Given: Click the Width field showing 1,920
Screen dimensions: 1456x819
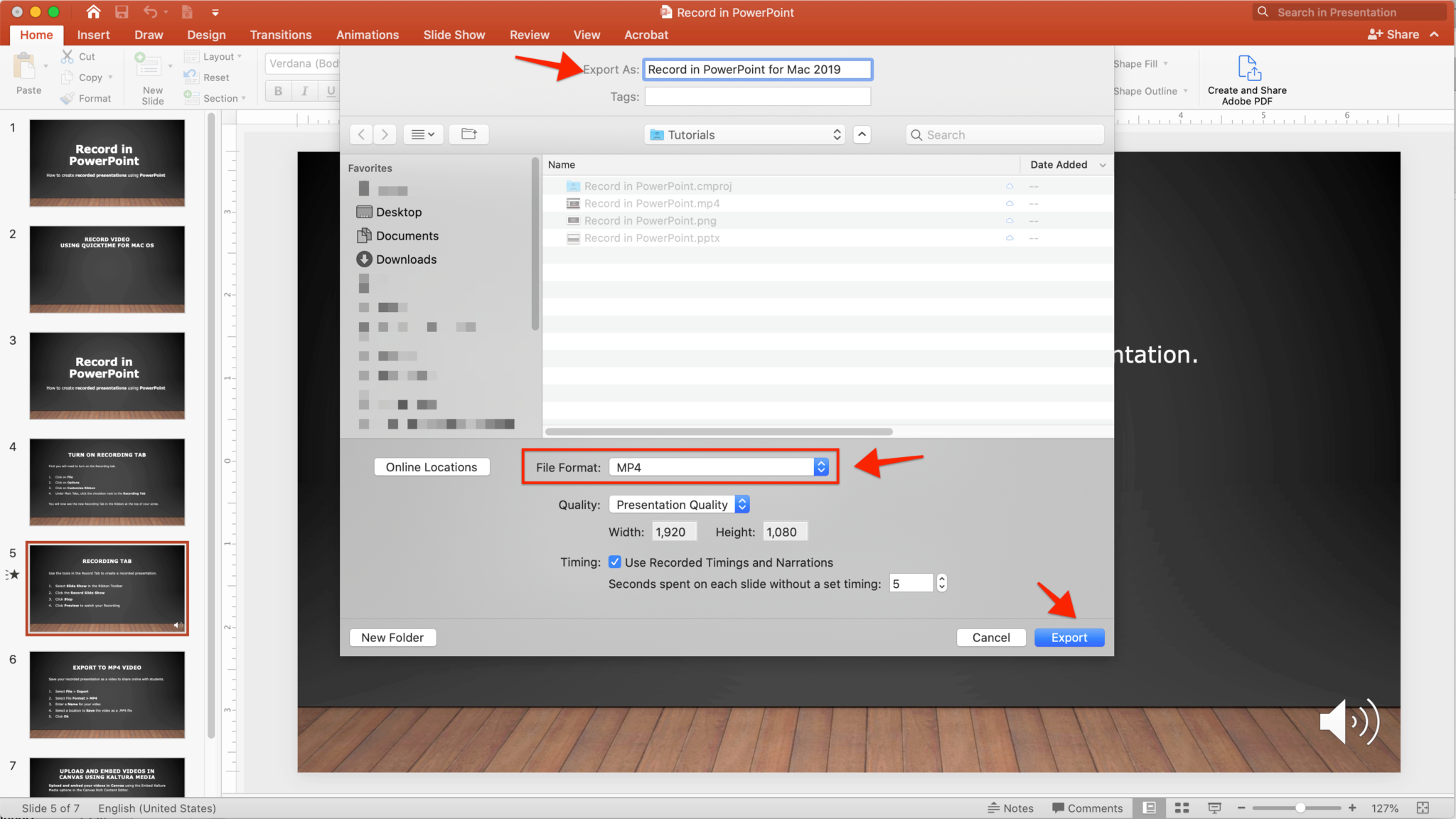Looking at the screenshot, I should pyautogui.click(x=673, y=532).
